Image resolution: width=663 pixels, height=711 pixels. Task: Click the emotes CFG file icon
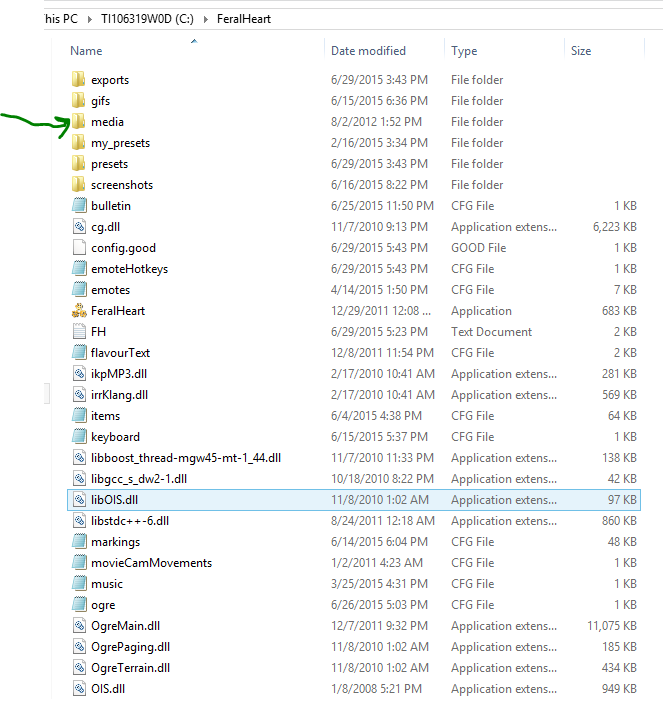pyautogui.click(x=79, y=289)
